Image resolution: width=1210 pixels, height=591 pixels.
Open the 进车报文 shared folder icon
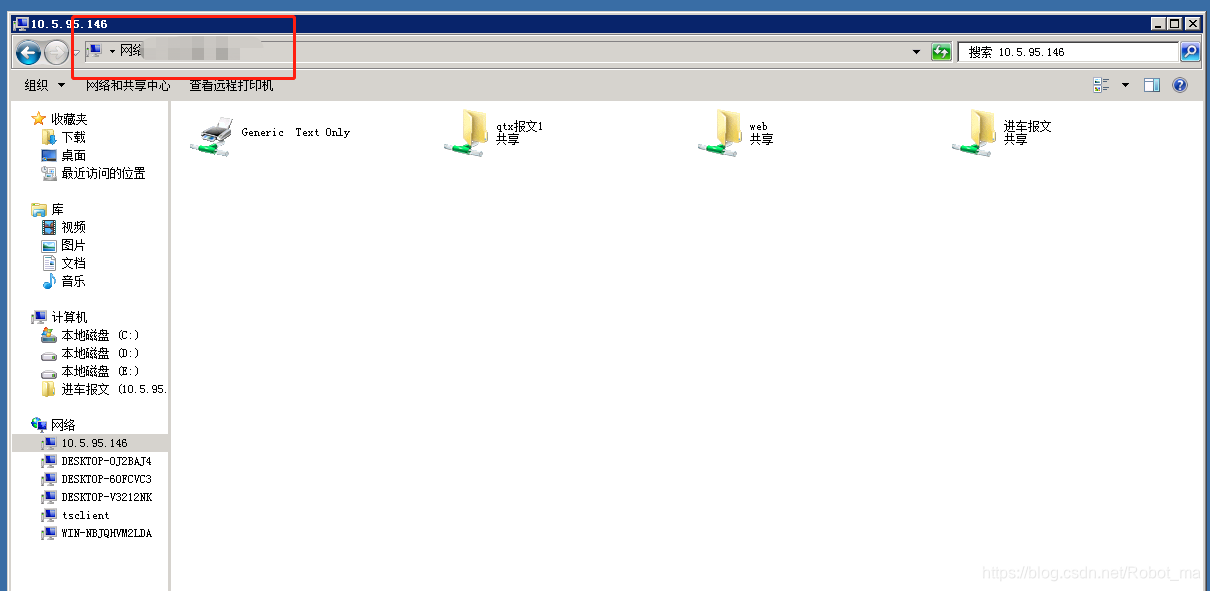click(x=974, y=133)
